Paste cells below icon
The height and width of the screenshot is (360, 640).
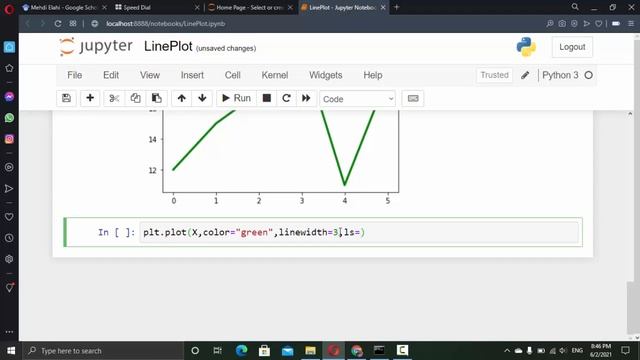point(156,98)
